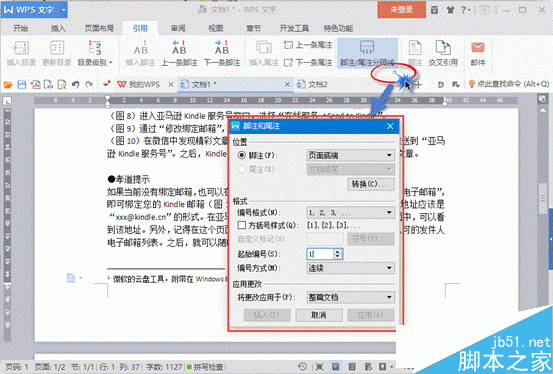The image size is (553, 374).
Task: Open the WPS 文字 application menu
Action: coord(34,10)
